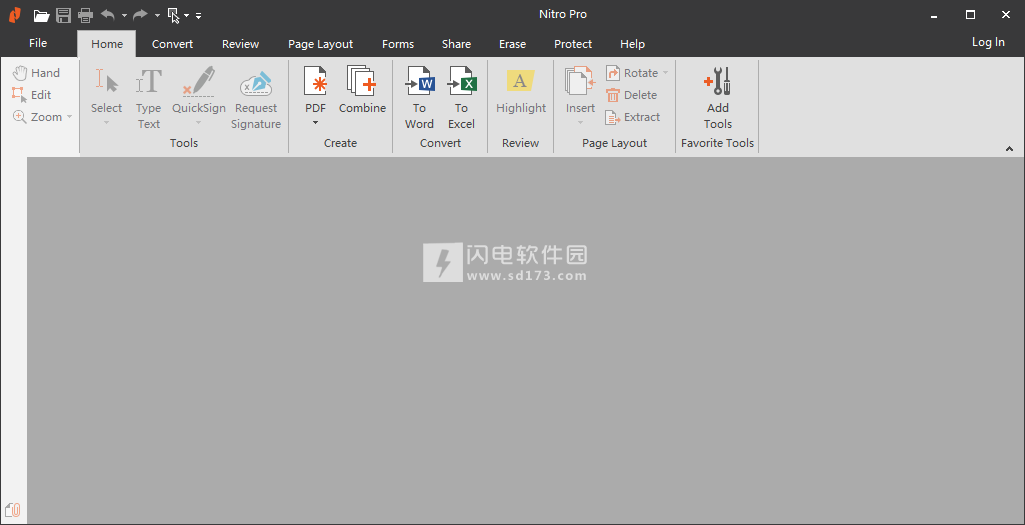This screenshot has width=1025, height=525.
Task: Click Add Tools to favorites
Action: (x=717, y=98)
